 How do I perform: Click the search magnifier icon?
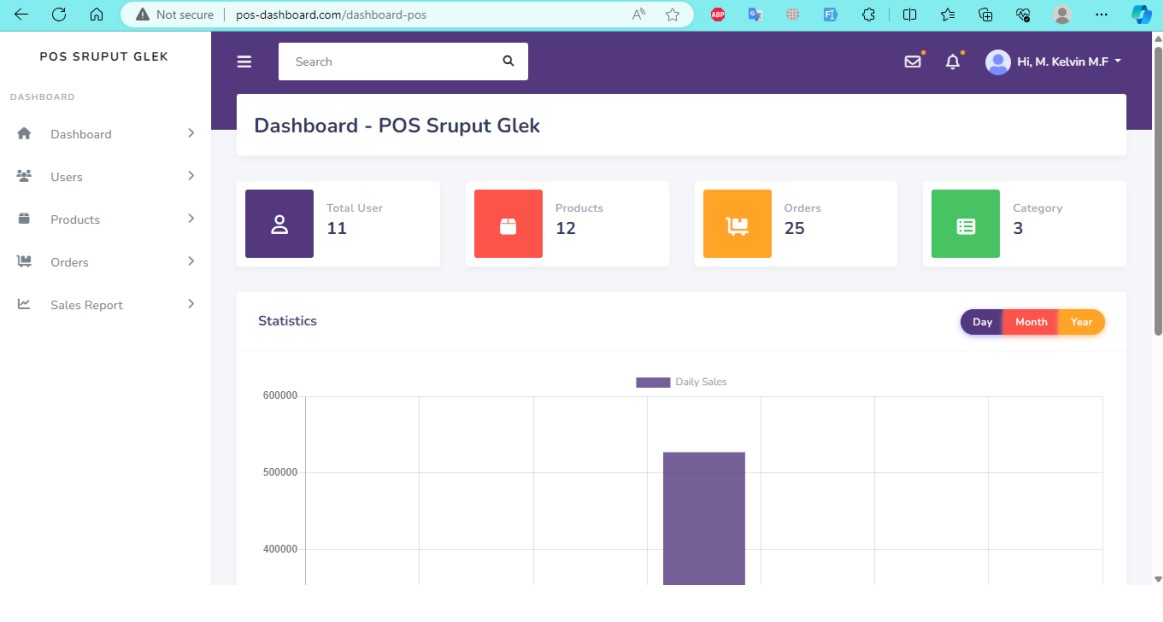[508, 61]
